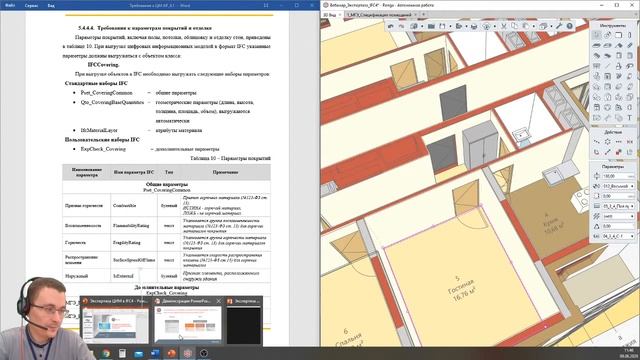This screenshot has height=360, width=640.
Task: Open the 012_Вольный dropdown in Параметры
Action: tap(619, 186)
